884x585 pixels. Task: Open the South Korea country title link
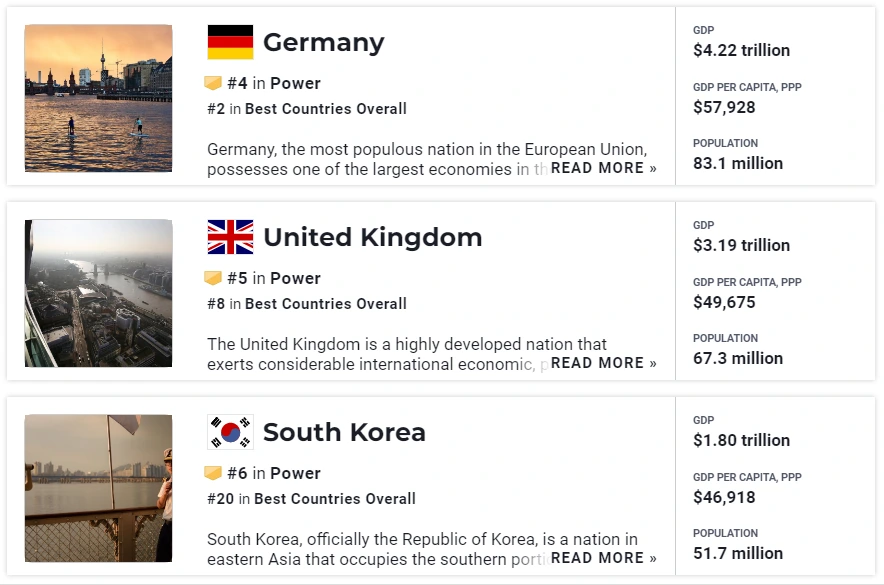(344, 432)
